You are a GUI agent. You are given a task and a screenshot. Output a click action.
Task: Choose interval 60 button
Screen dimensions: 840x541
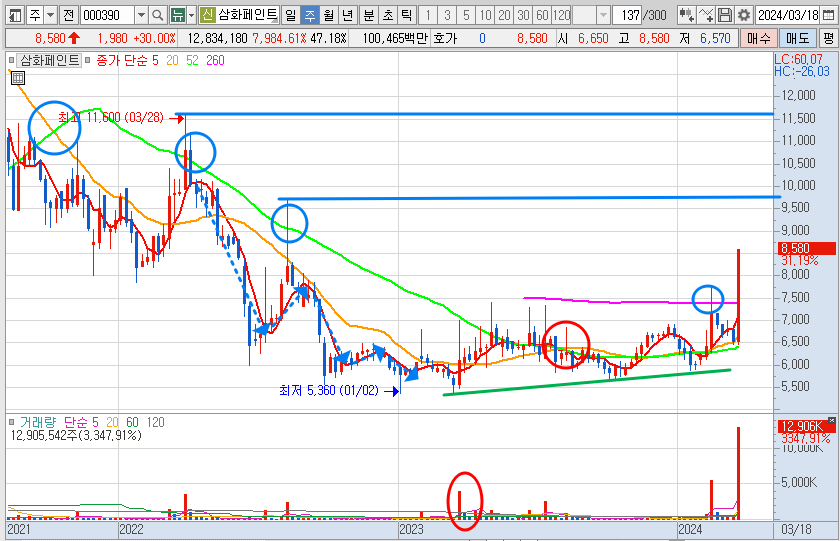point(542,15)
